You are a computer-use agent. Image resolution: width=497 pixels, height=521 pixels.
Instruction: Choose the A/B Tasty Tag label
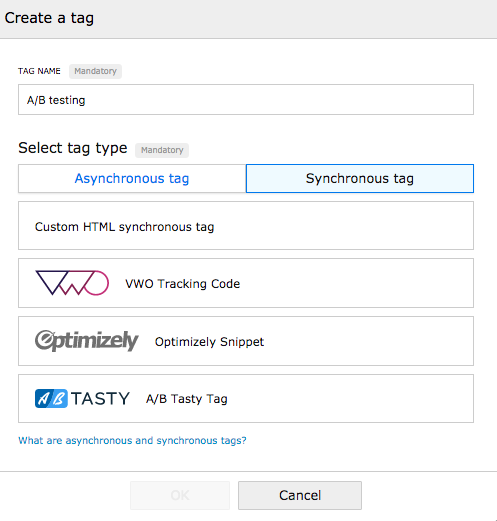[x=187, y=399]
